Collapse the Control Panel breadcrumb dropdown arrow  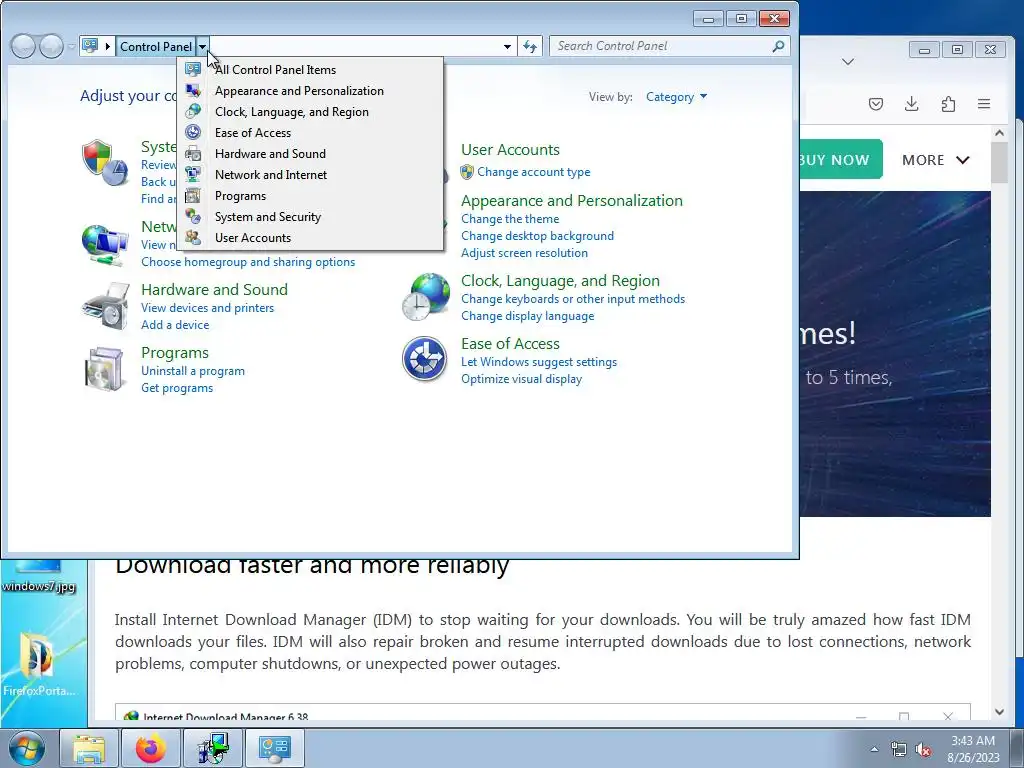202,46
